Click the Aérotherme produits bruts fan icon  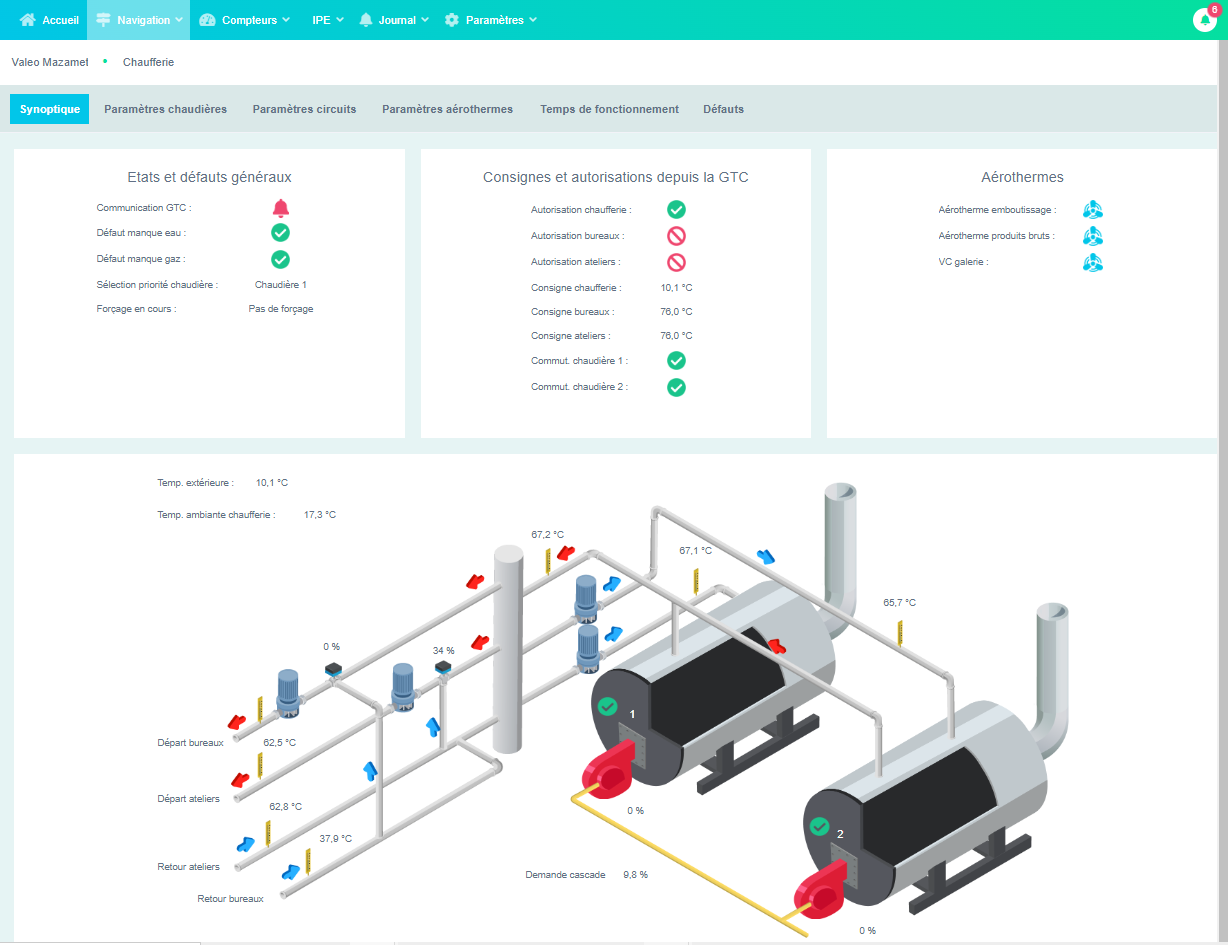[1093, 236]
